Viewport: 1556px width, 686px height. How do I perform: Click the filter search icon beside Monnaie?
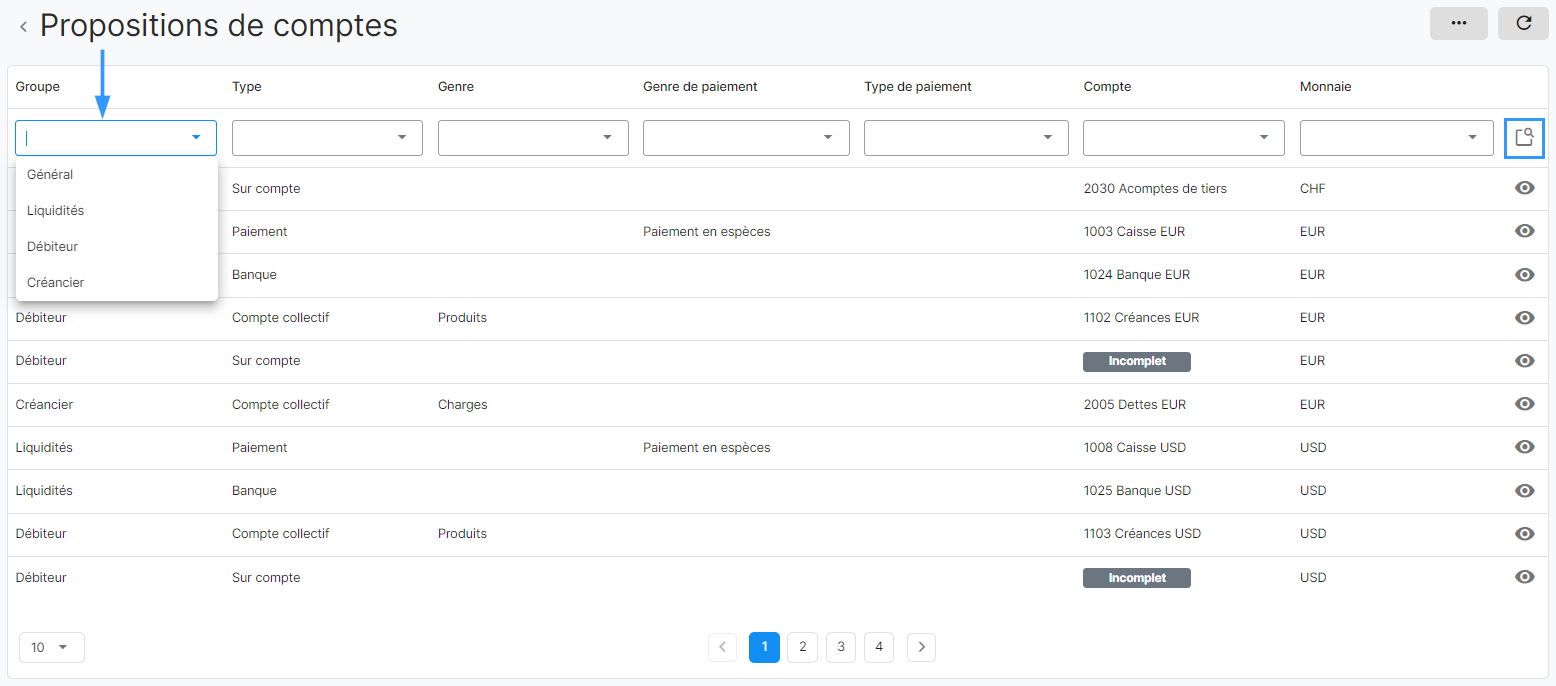pos(1524,137)
